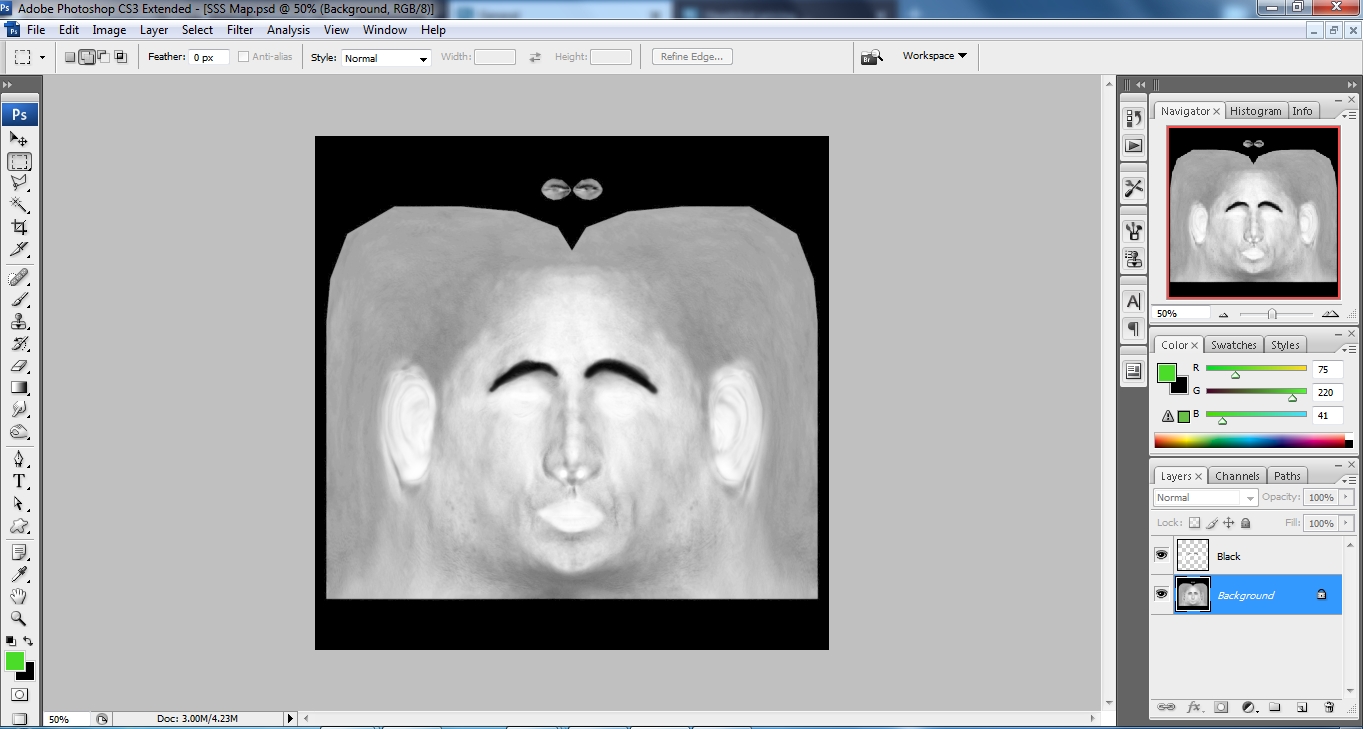Select the Magic Wand tool
The image size is (1363, 729).
pyautogui.click(x=19, y=205)
